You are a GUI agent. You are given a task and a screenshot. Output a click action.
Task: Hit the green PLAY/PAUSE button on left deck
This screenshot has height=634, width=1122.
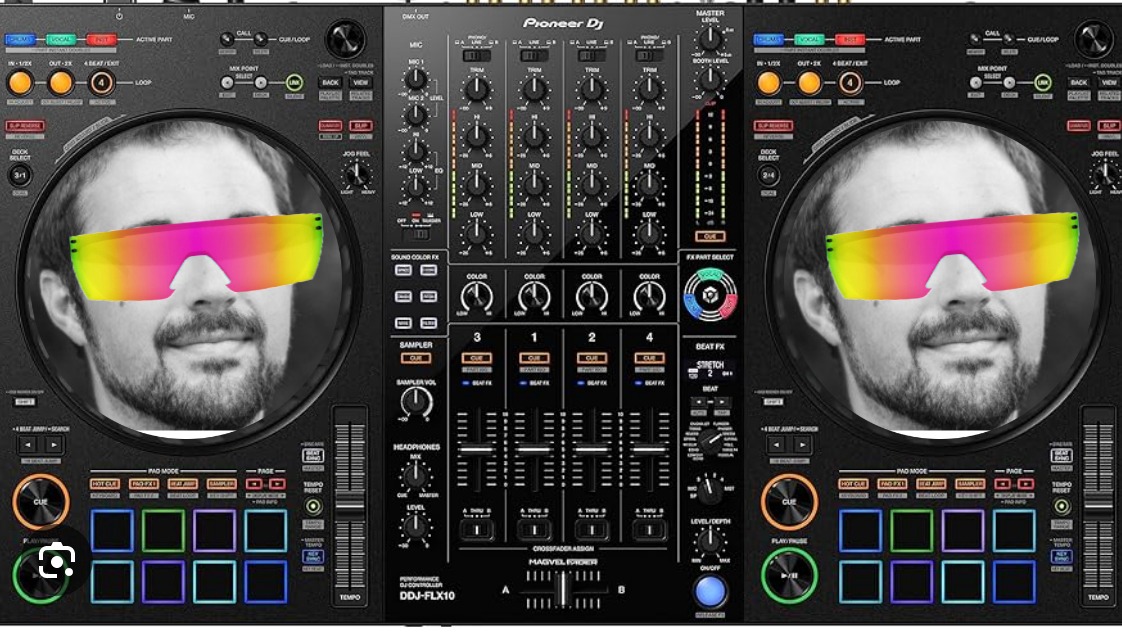coord(40,577)
